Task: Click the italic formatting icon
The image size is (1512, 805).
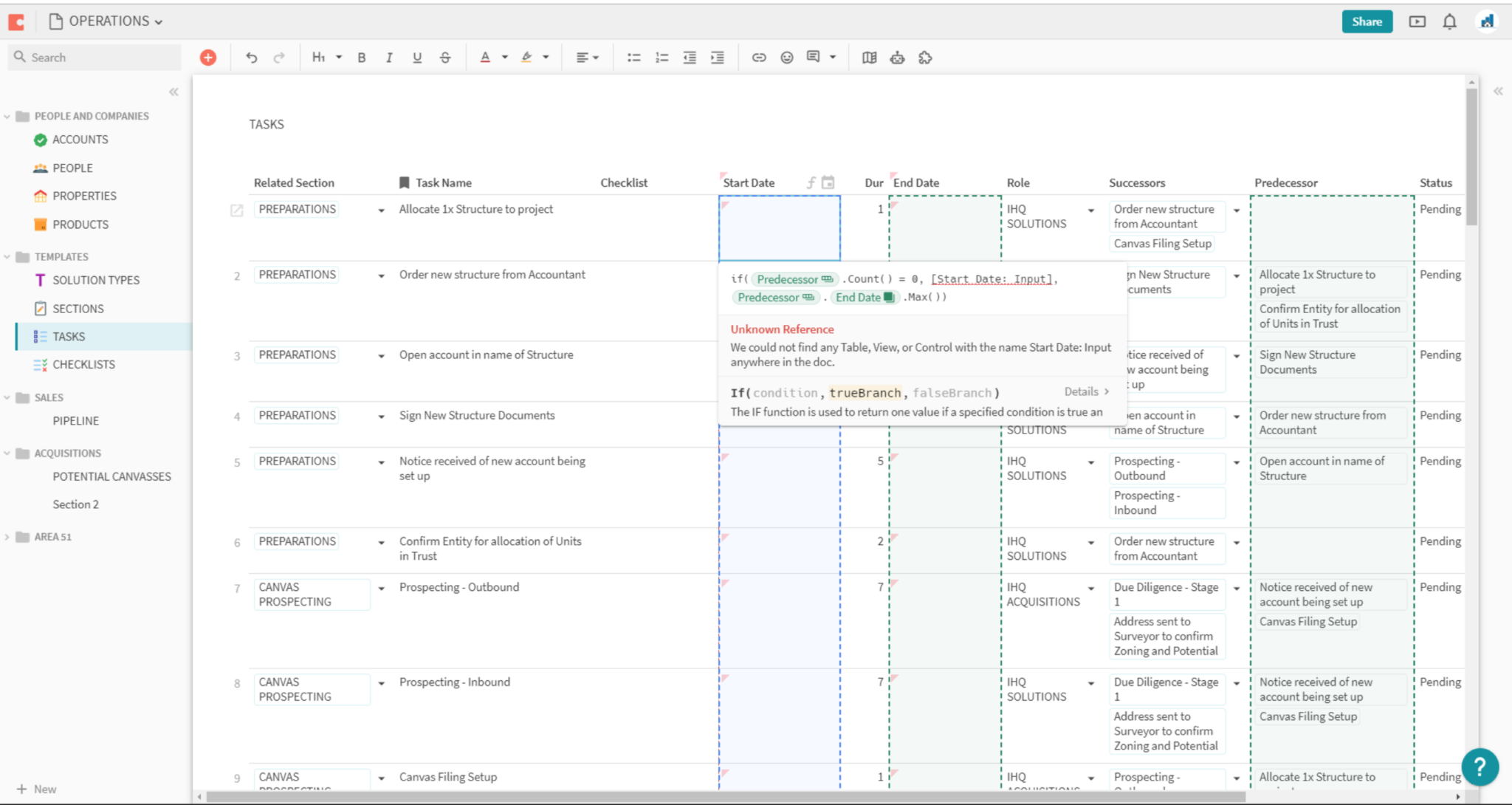Action: tap(389, 57)
